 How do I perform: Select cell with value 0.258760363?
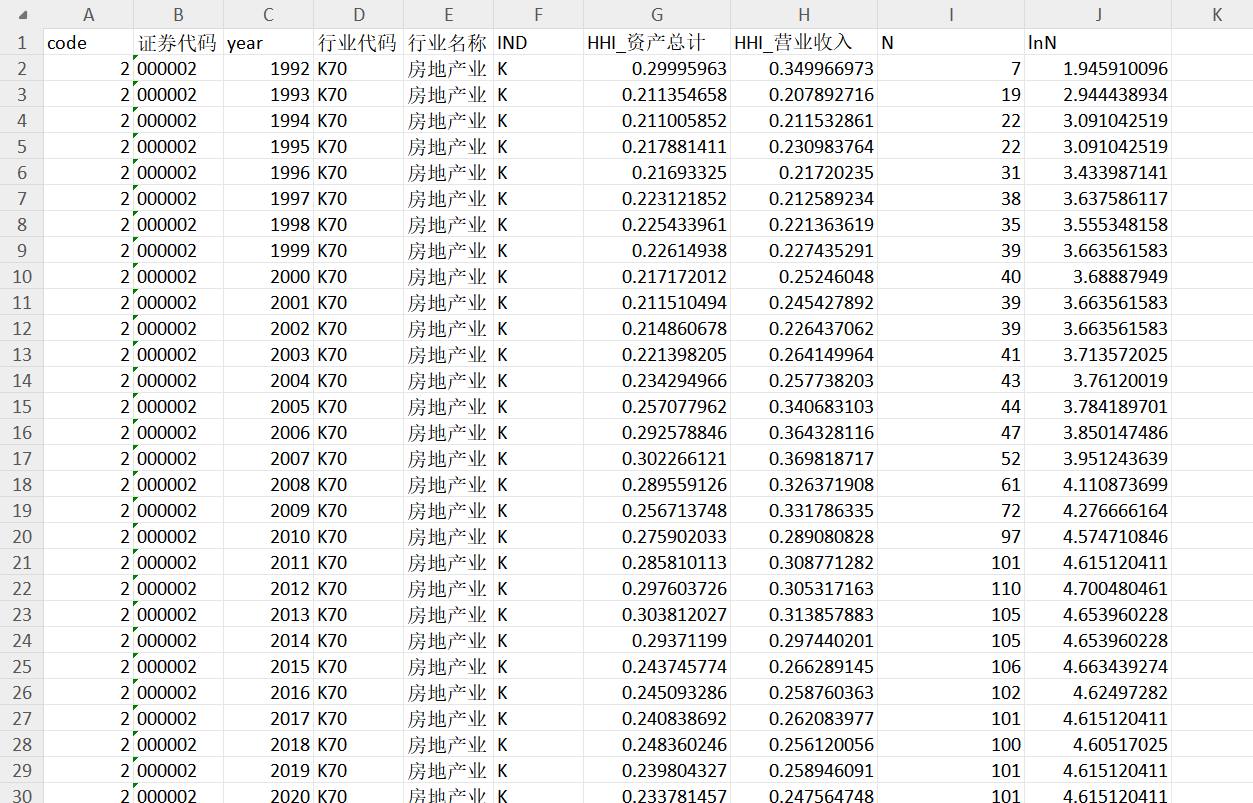tap(804, 693)
